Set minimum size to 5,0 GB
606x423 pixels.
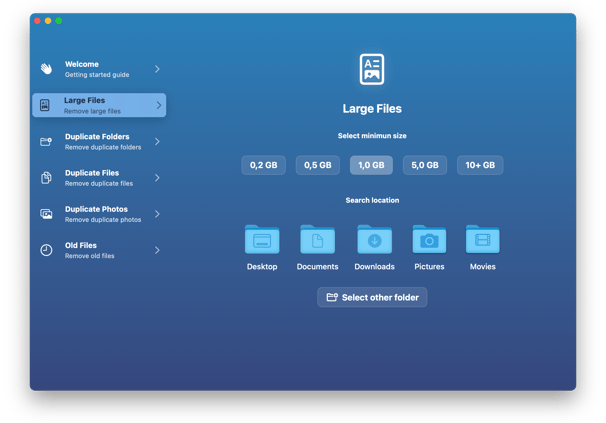(x=425, y=165)
